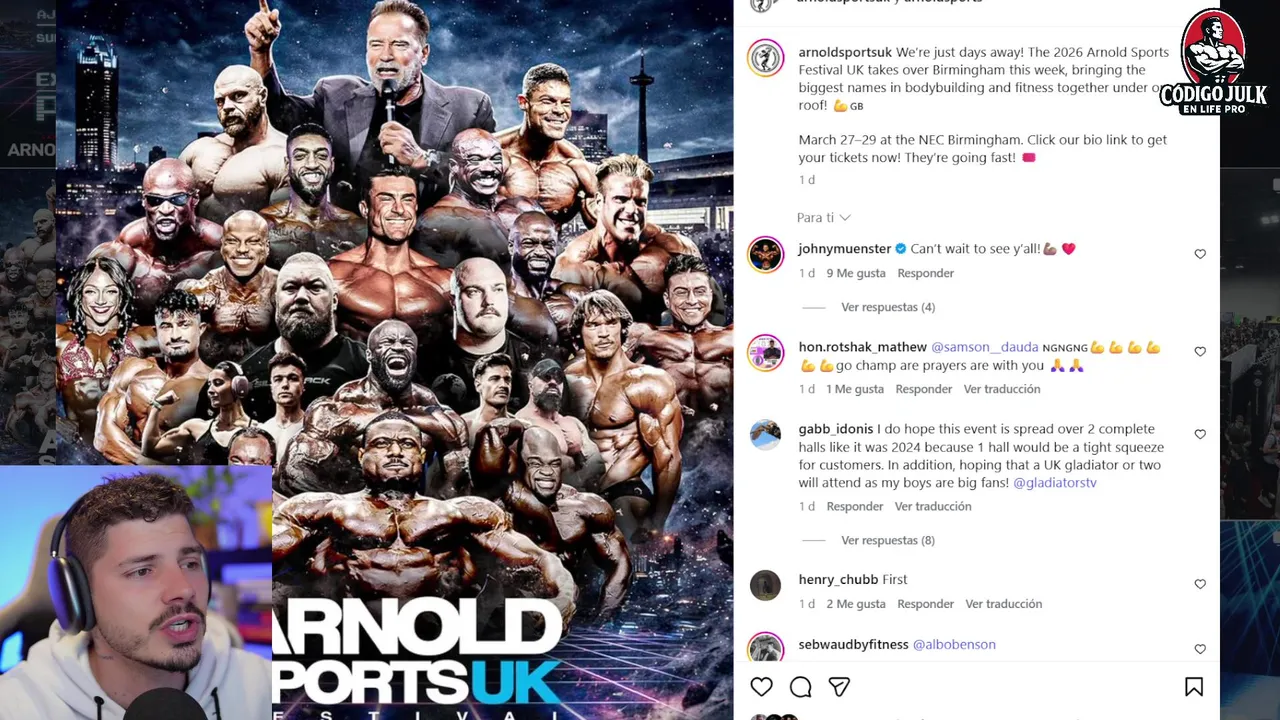Screen dimensions: 1280x720
Task: Open the comment bubble icon
Action: pos(800,687)
